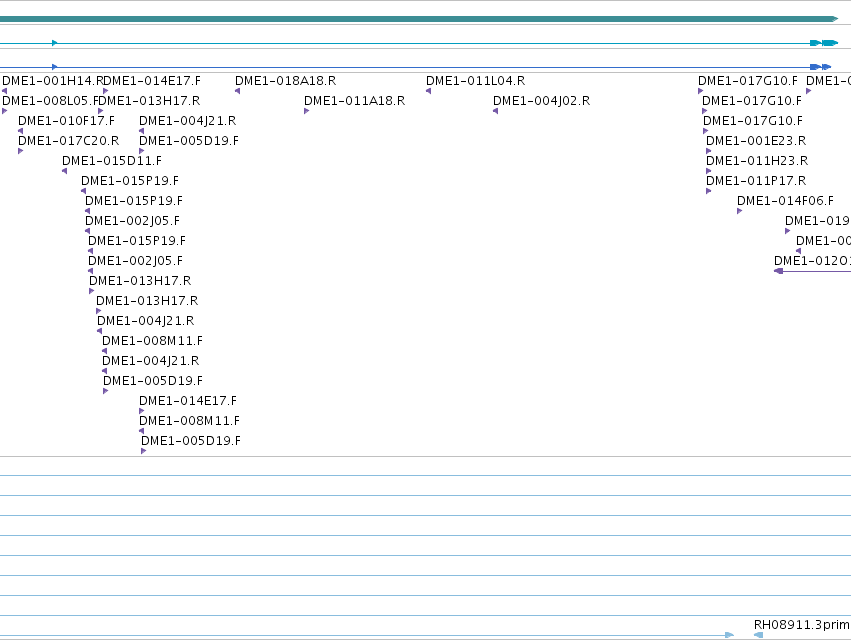The height and width of the screenshot is (640, 851).
Task: Select the arrow glyph under DME1-011P17.R
Action: pos(709,191)
